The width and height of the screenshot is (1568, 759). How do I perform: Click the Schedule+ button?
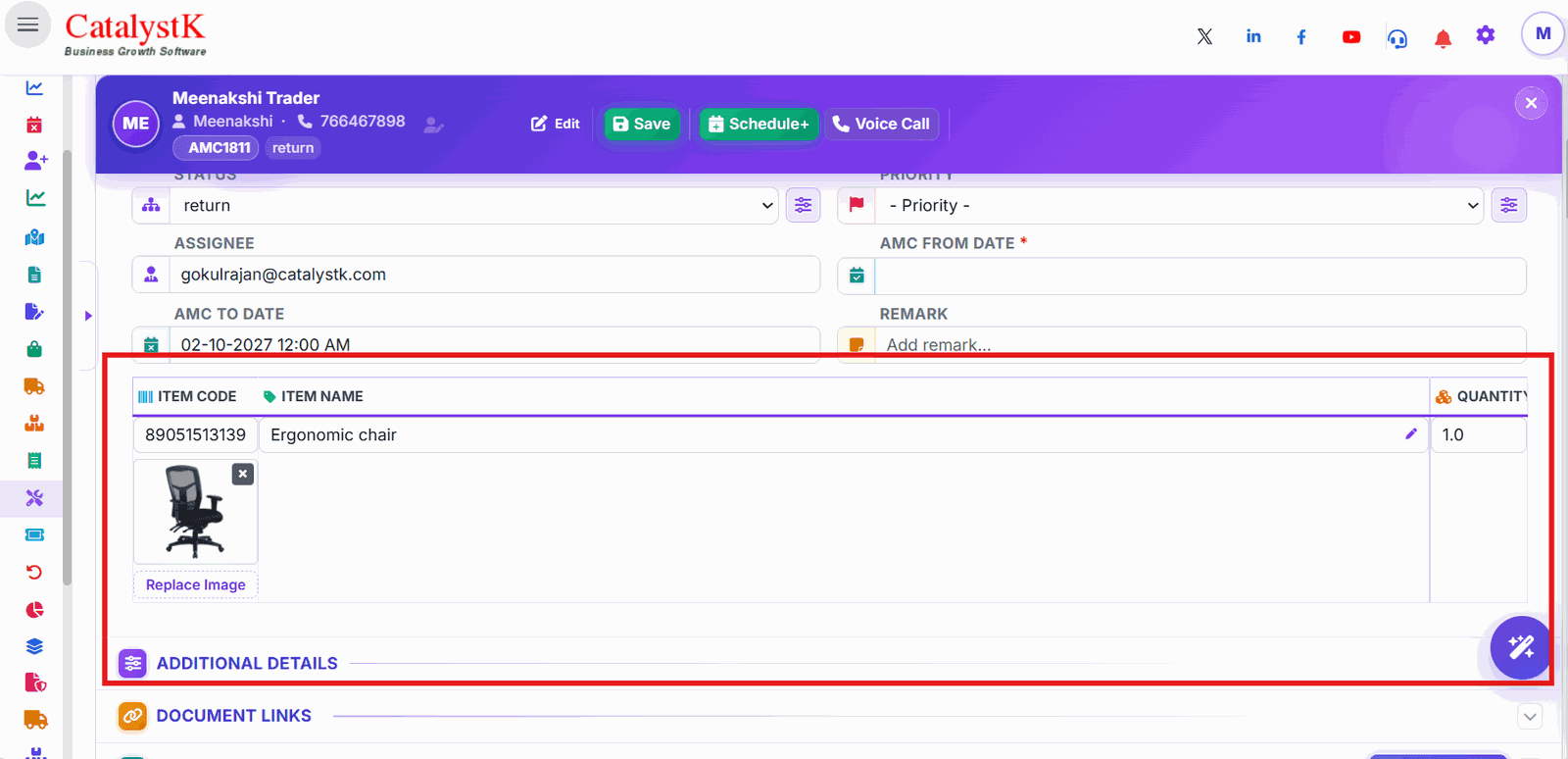(759, 124)
